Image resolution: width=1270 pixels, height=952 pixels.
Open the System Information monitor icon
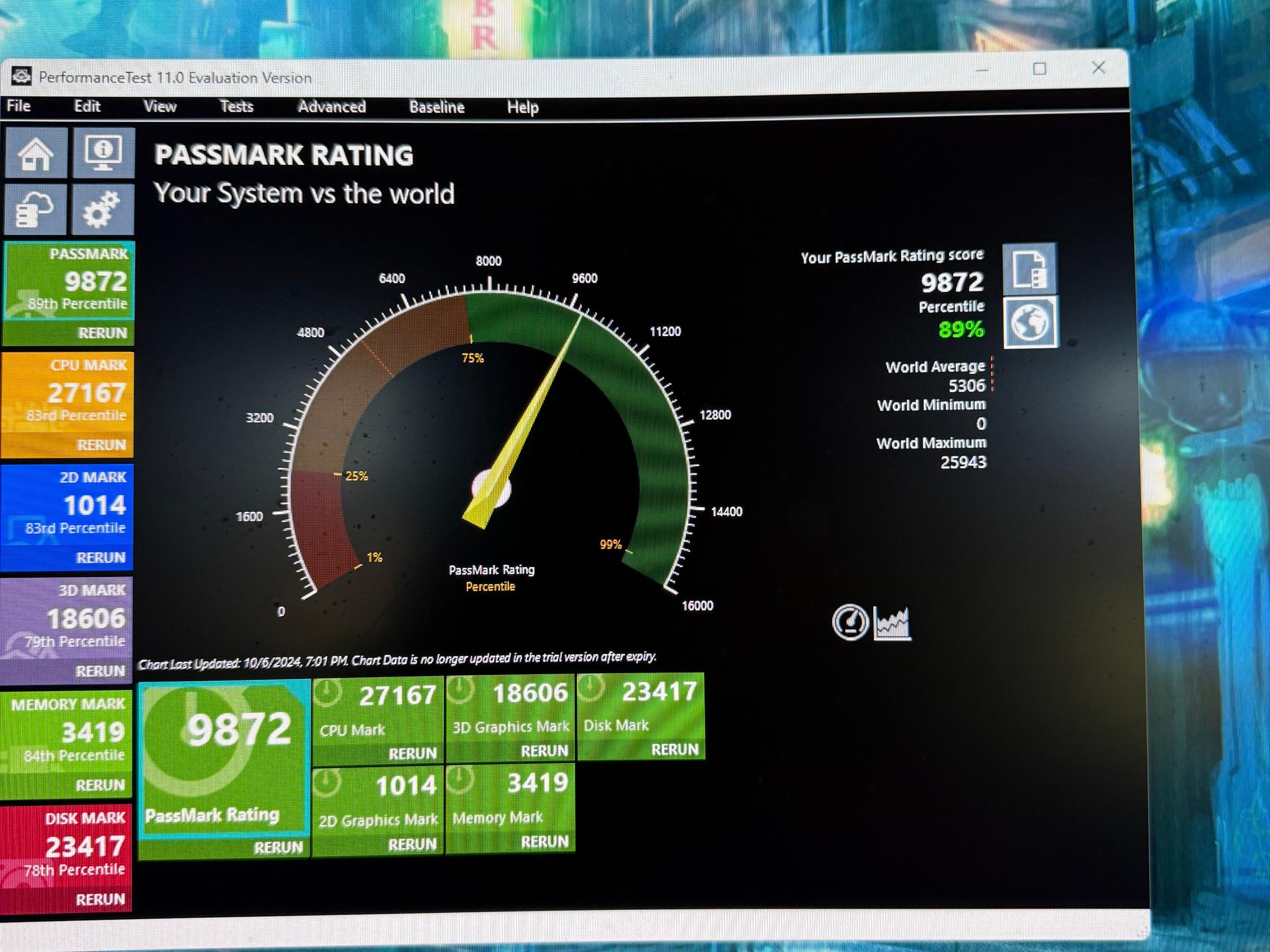(104, 152)
